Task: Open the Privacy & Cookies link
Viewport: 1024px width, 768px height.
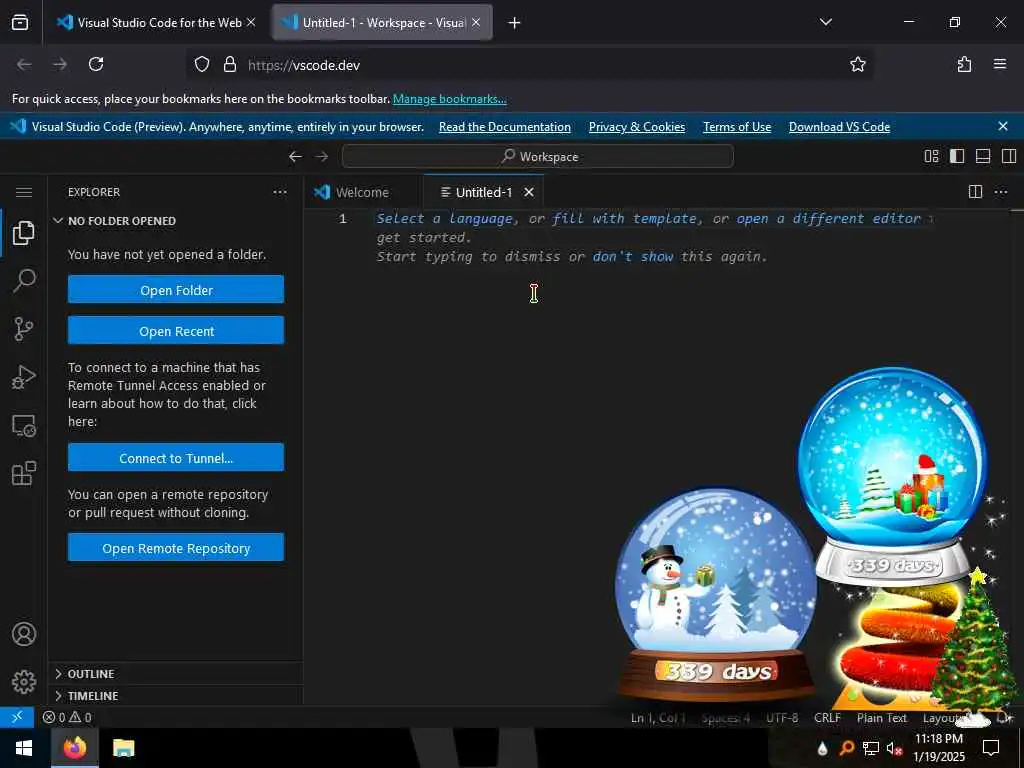Action: pyautogui.click(x=637, y=127)
